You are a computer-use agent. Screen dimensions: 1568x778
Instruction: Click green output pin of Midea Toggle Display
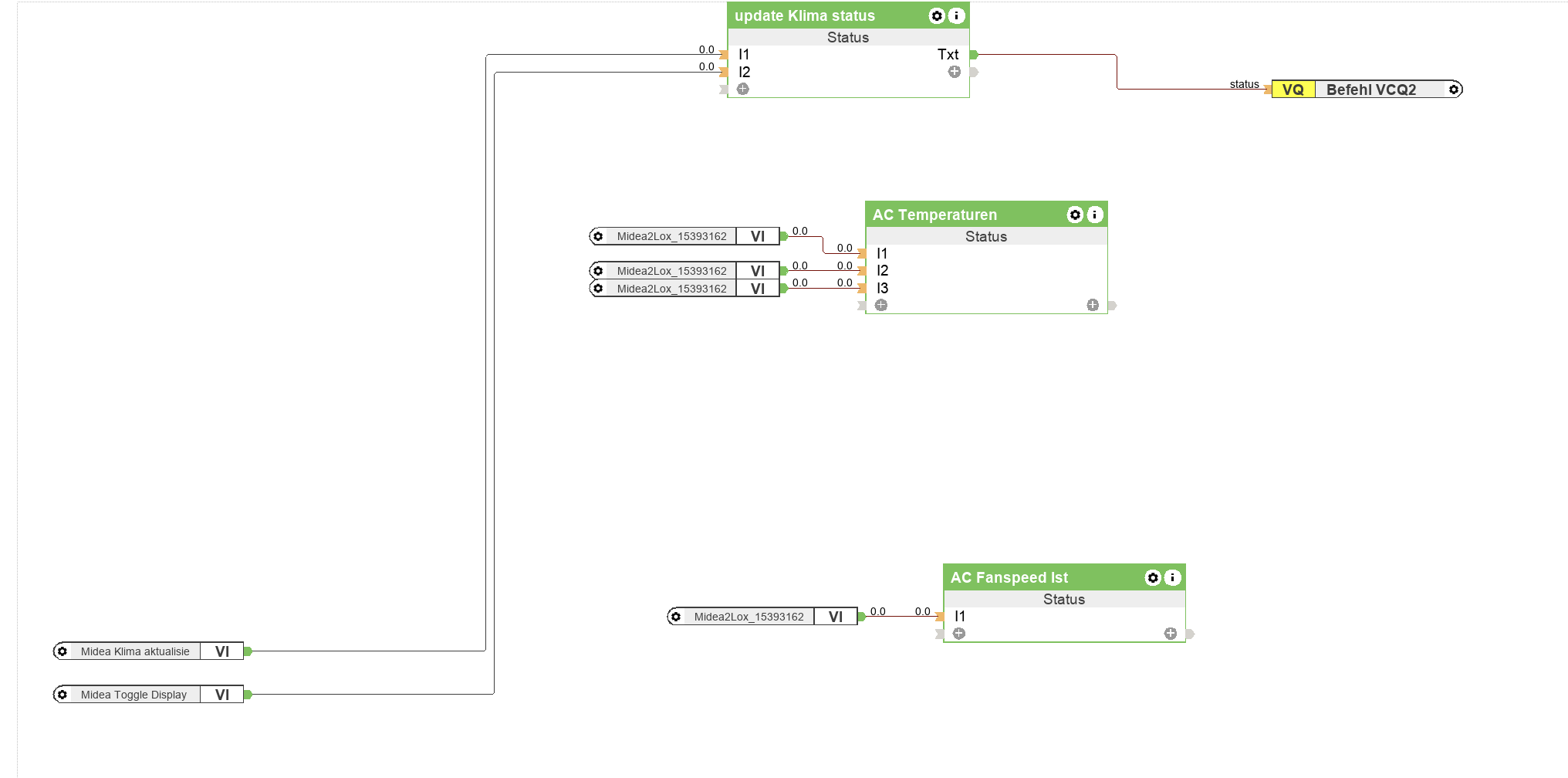click(x=248, y=695)
